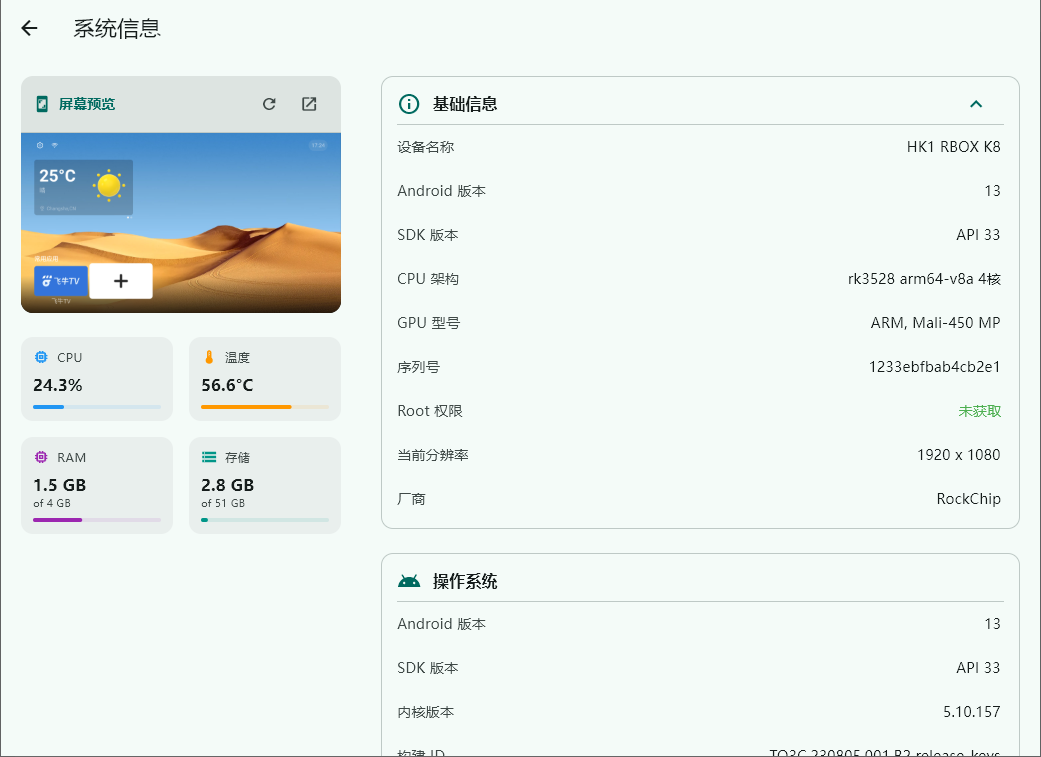
Task: Click the 温度 thermometer icon
Action: tap(209, 357)
